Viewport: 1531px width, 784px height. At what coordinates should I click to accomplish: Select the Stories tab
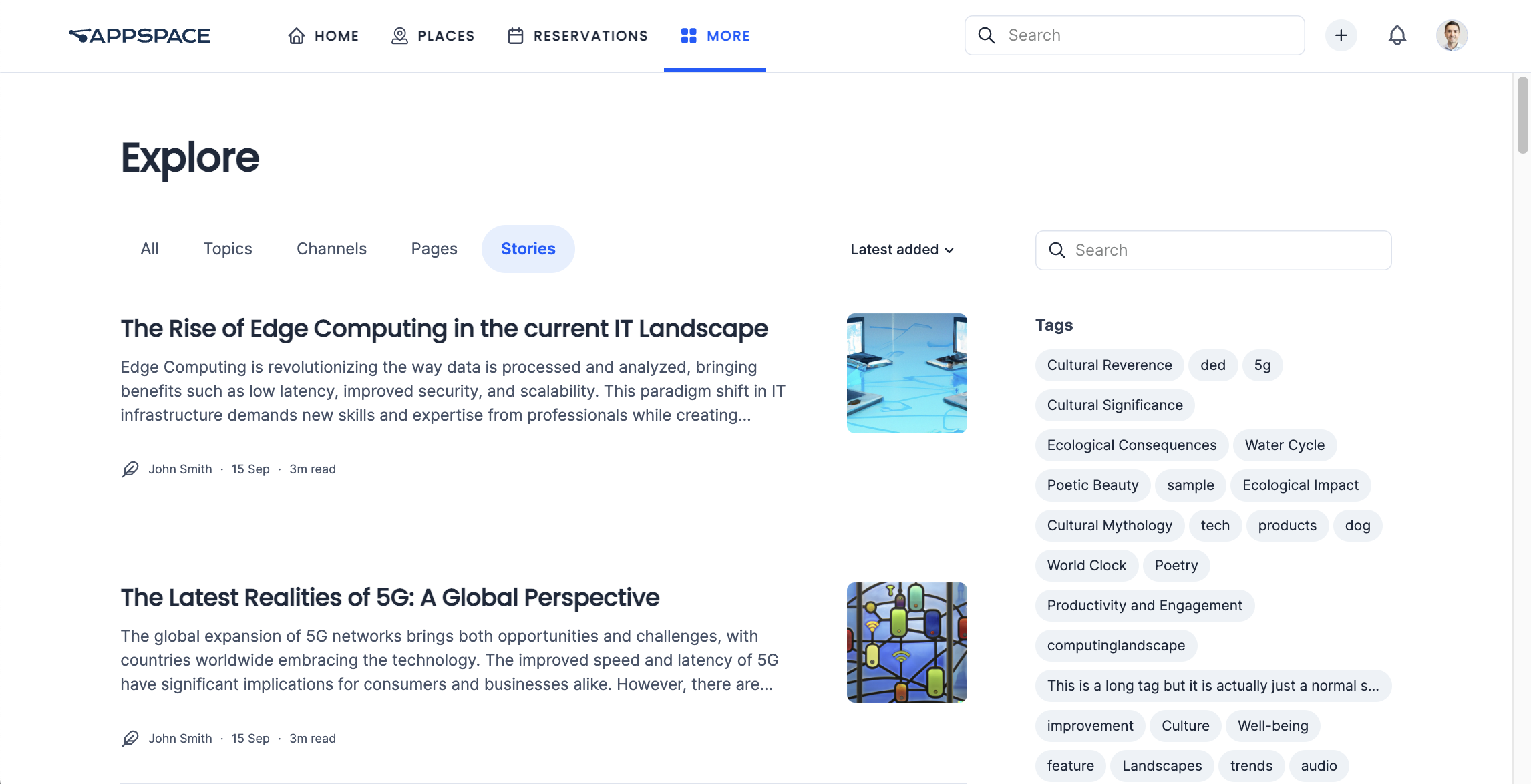(528, 249)
